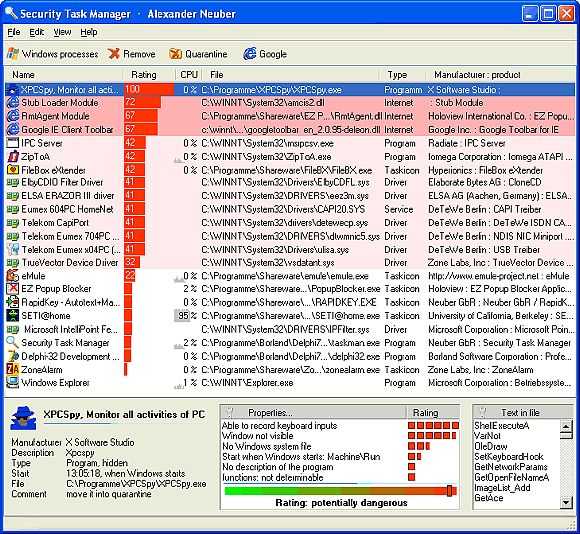Click 'No Windows system file' property

pyautogui.click(x=267, y=446)
